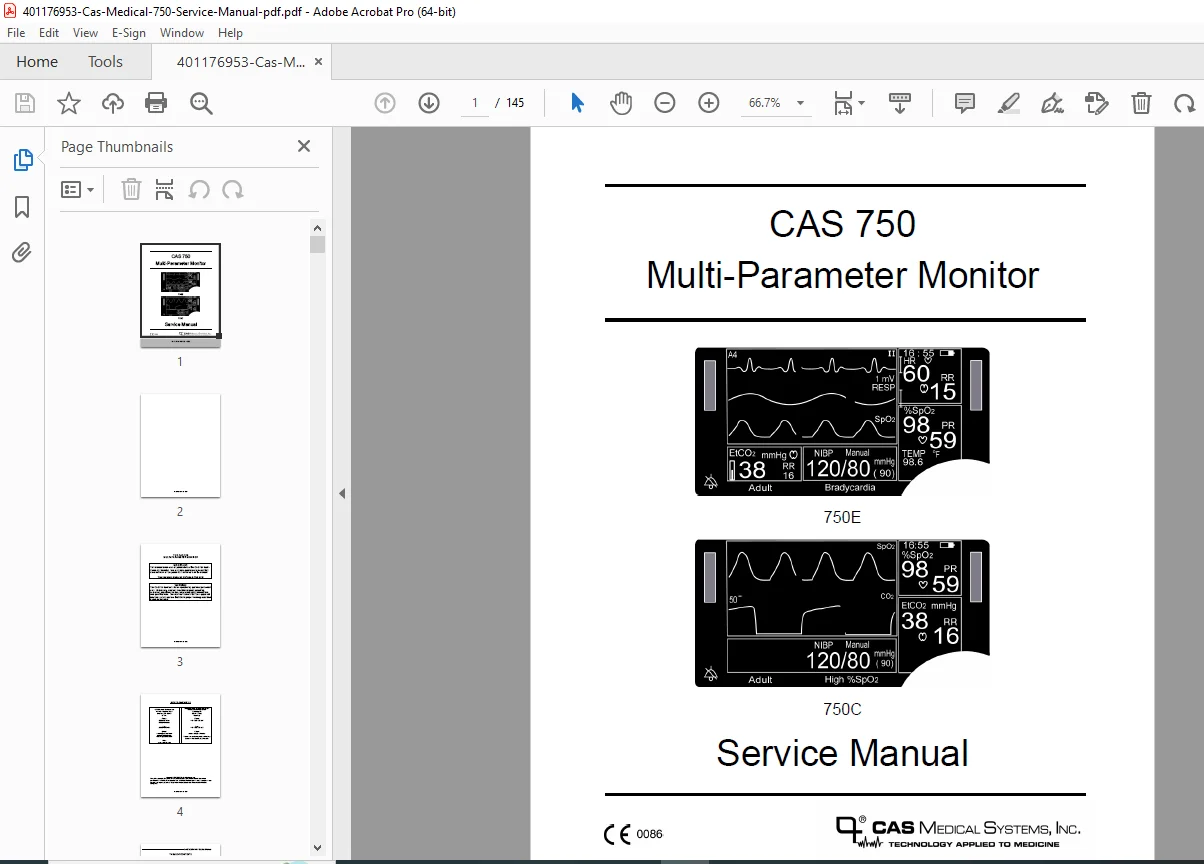Activate the selection arrow tool

(577, 103)
